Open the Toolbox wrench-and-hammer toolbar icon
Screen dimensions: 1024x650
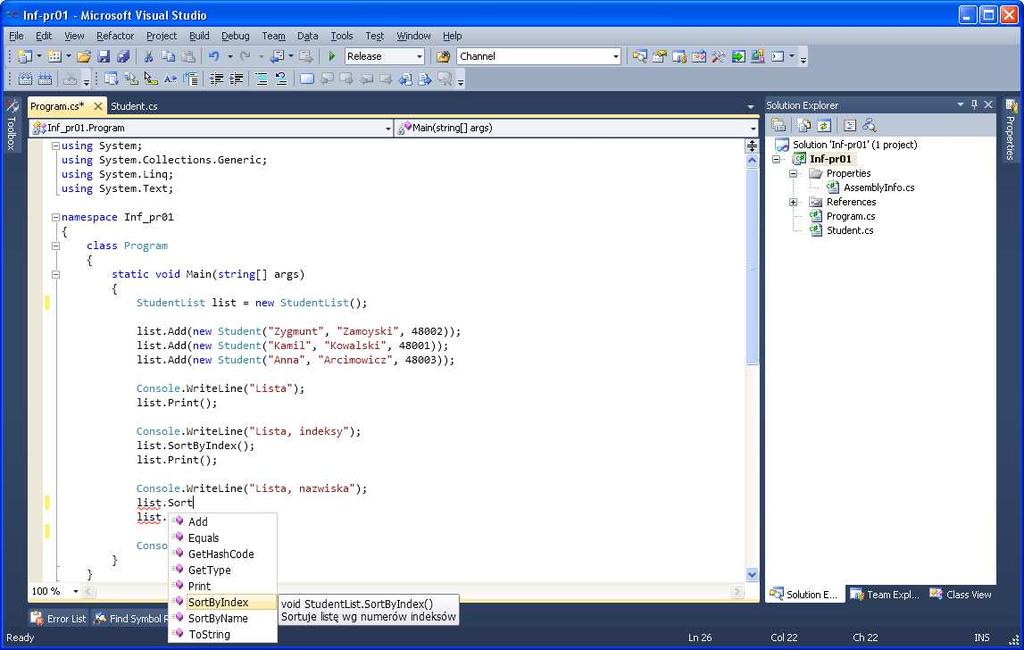coord(718,57)
